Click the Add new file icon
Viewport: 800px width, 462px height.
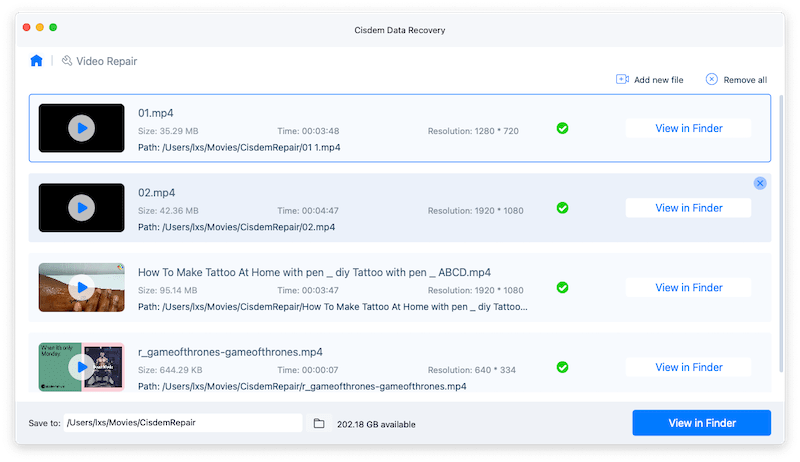(x=622, y=80)
